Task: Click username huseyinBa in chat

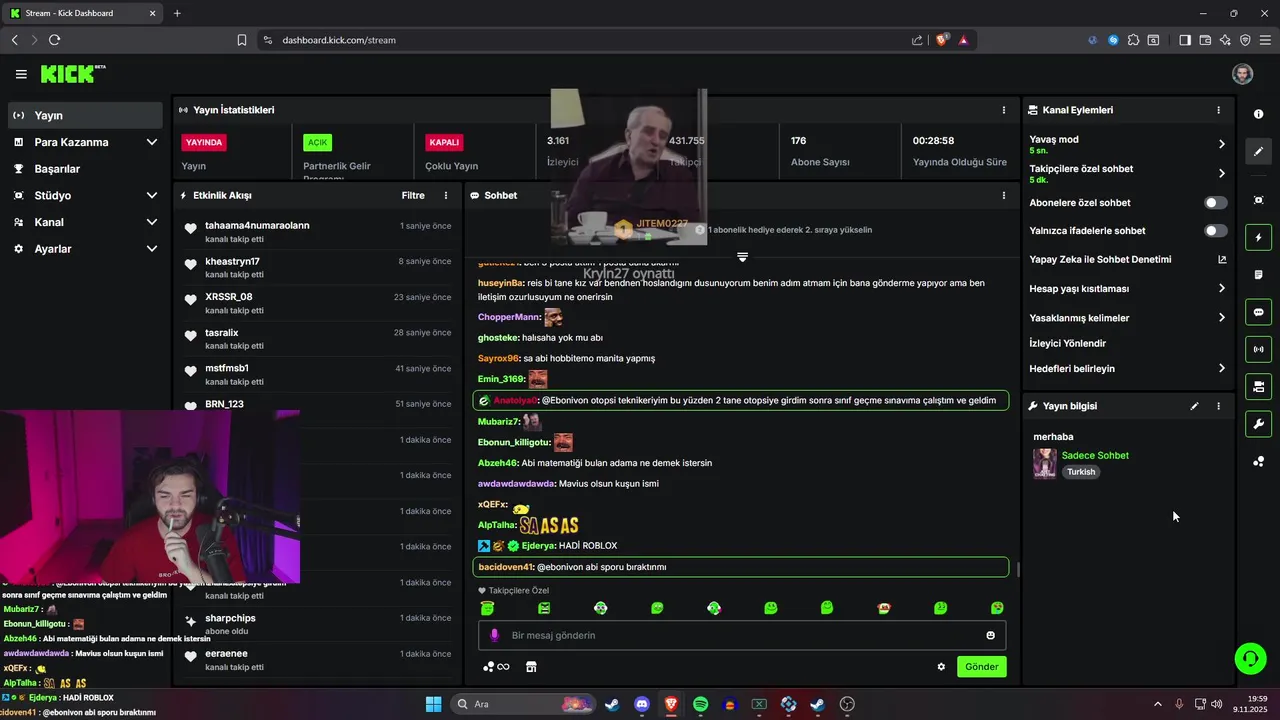Action: (x=501, y=283)
